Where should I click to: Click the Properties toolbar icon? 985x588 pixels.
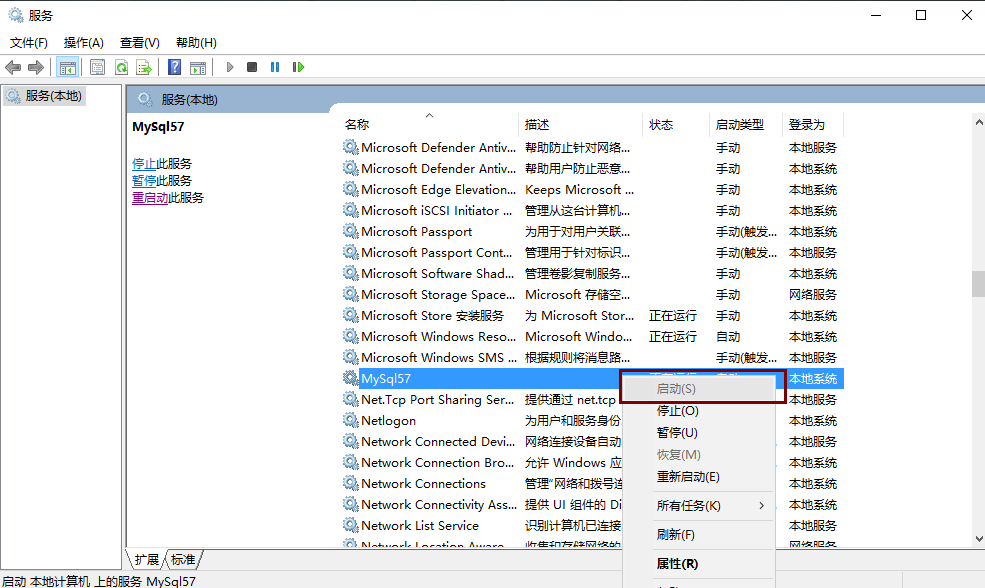[97, 67]
